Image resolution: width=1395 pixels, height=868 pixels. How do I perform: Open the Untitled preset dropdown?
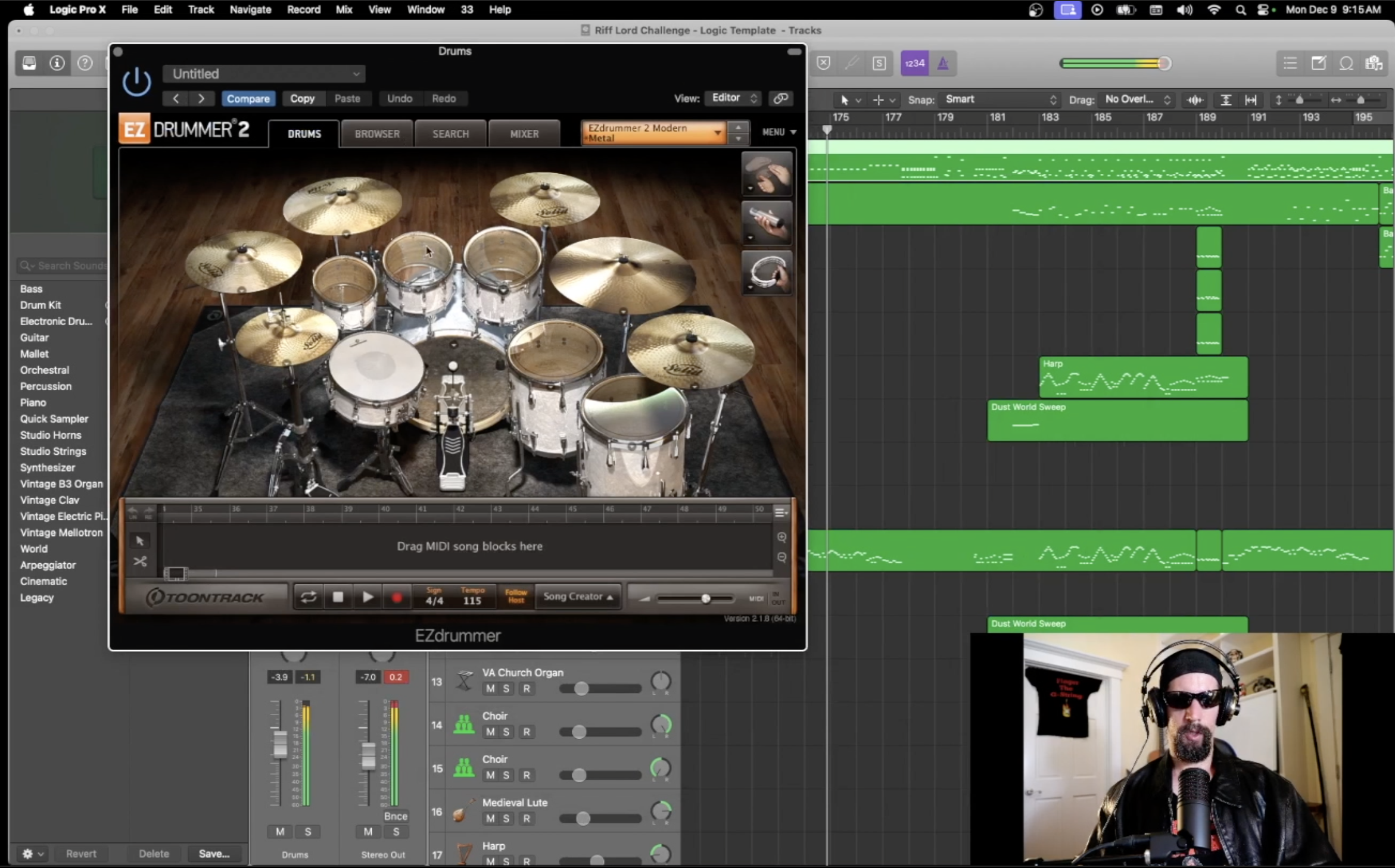pyautogui.click(x=264, y=74)
